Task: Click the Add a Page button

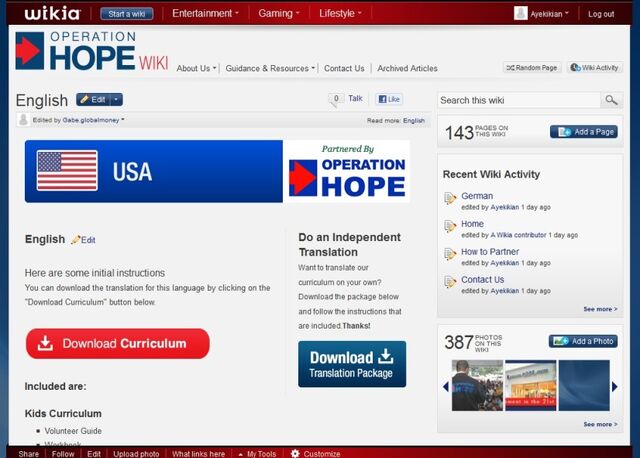Action: pyautogui.click(x=584, y=132)
